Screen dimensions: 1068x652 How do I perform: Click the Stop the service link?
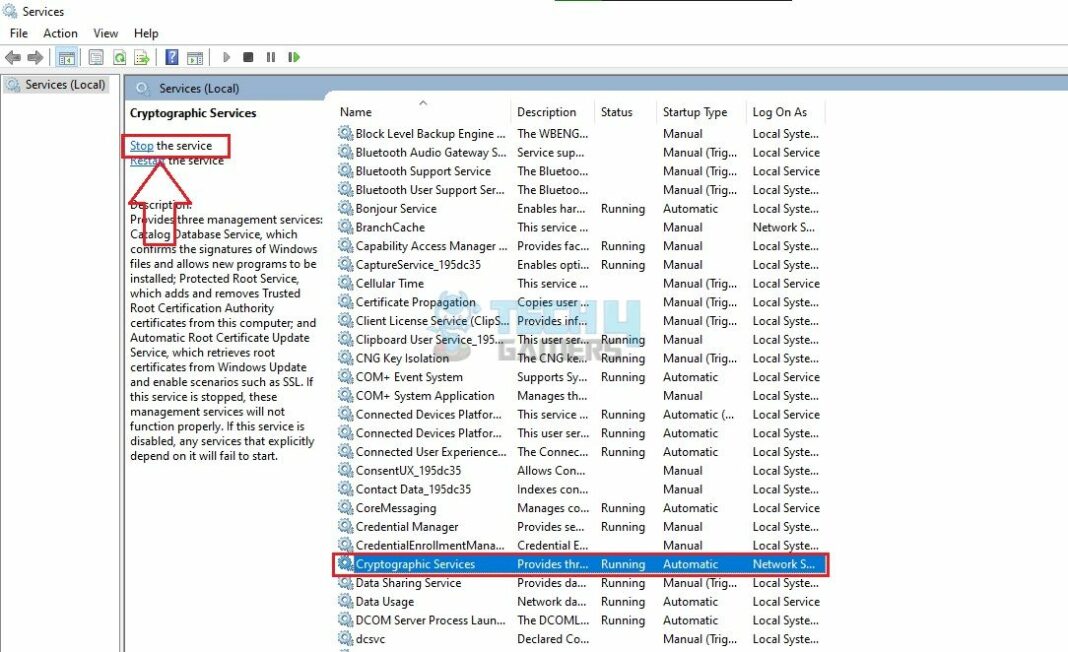click(141, 145)
